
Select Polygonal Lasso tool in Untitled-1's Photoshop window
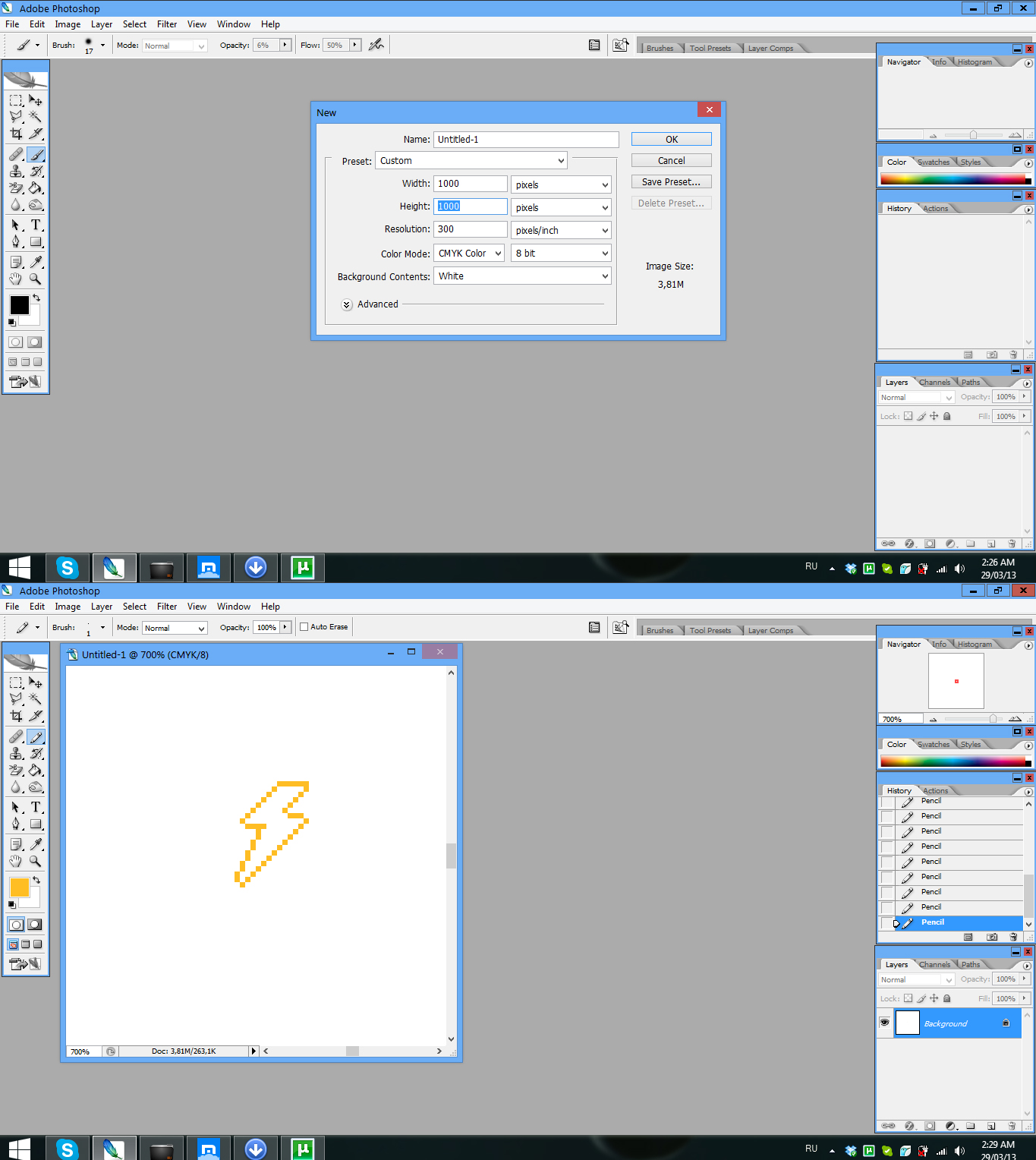pyautogui.click(x=16, y=699)
